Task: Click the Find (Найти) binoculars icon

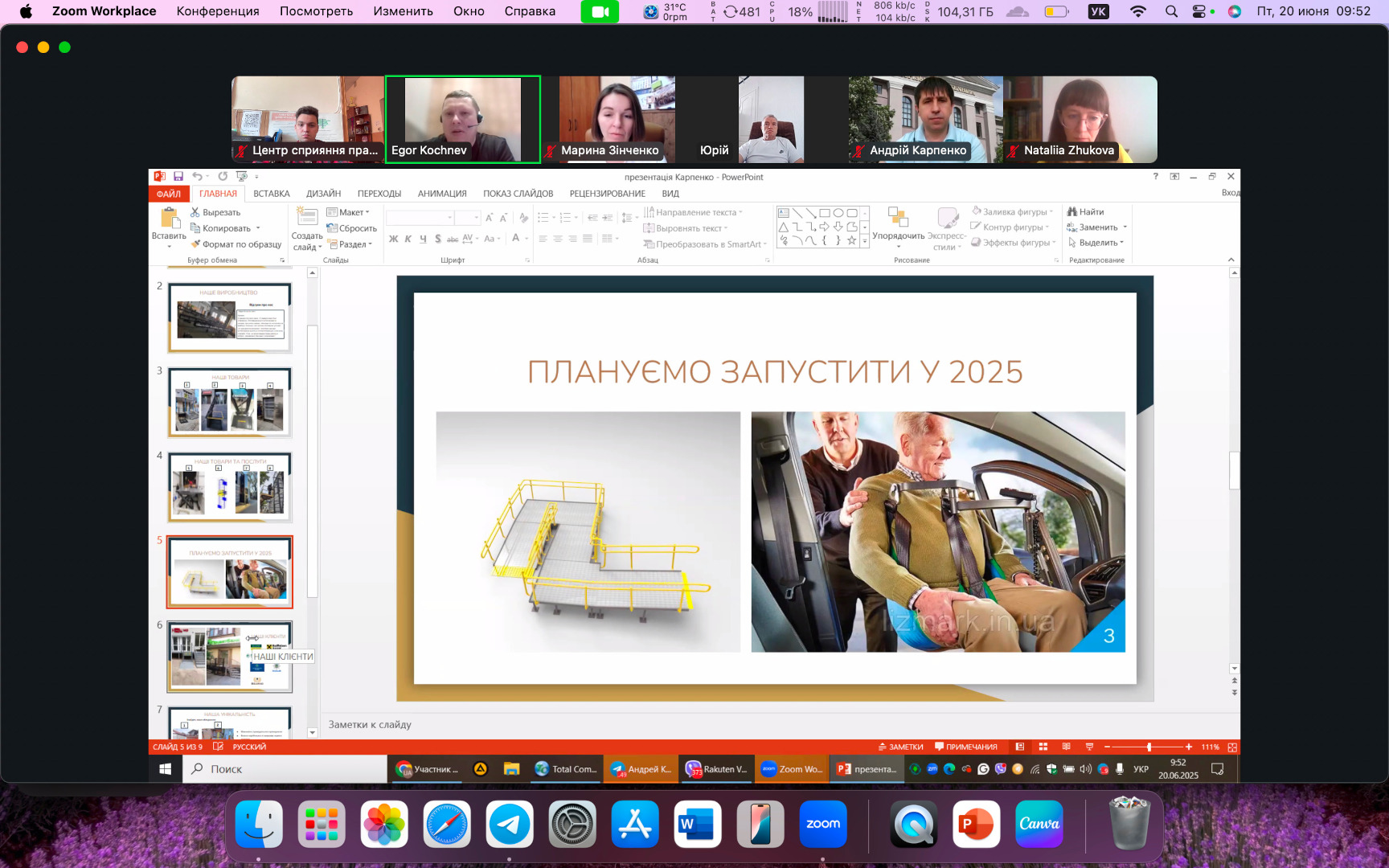Action: pos(1071,212)
